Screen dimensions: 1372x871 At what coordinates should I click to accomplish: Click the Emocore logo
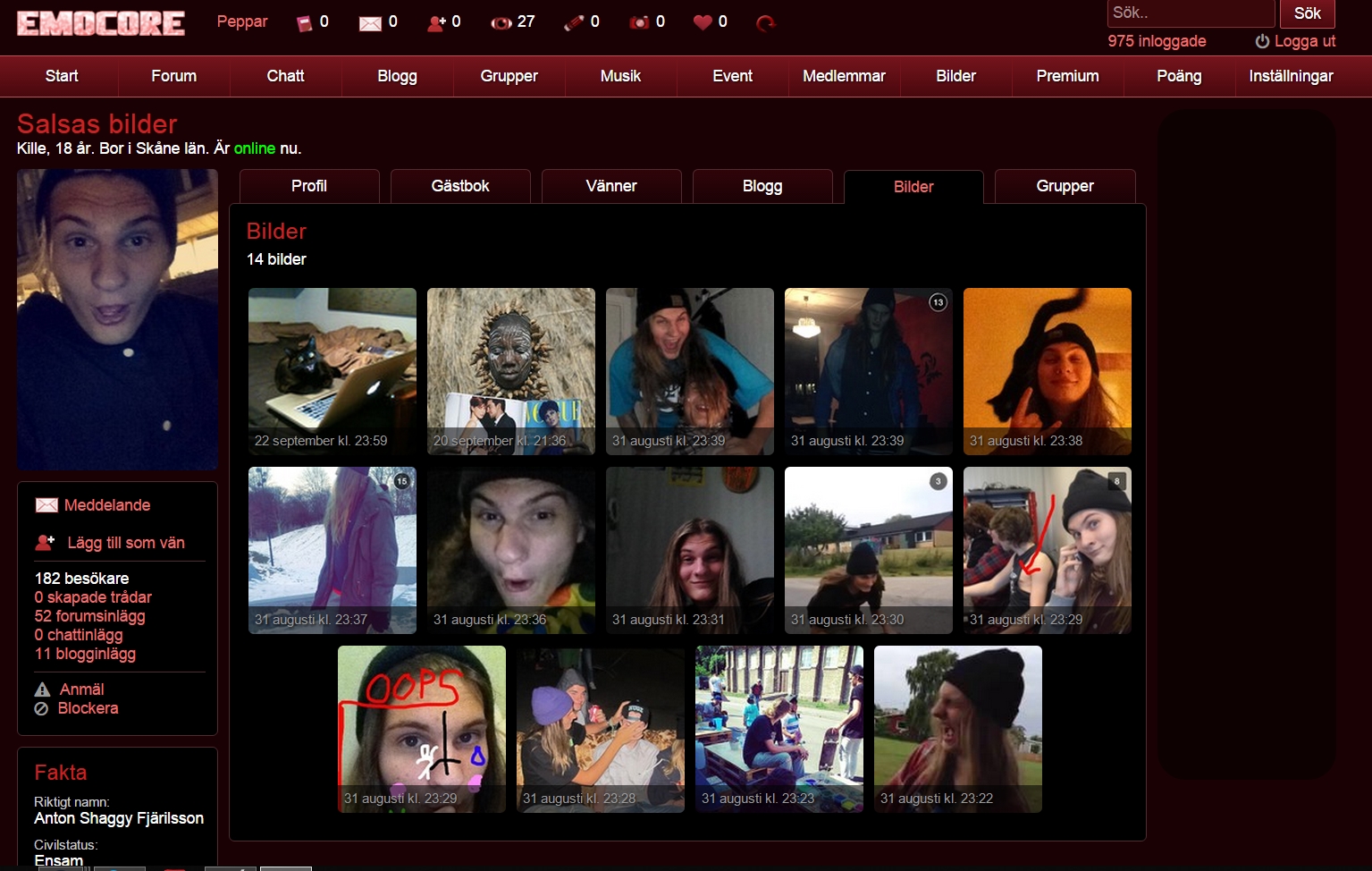[x=101, y=23]
